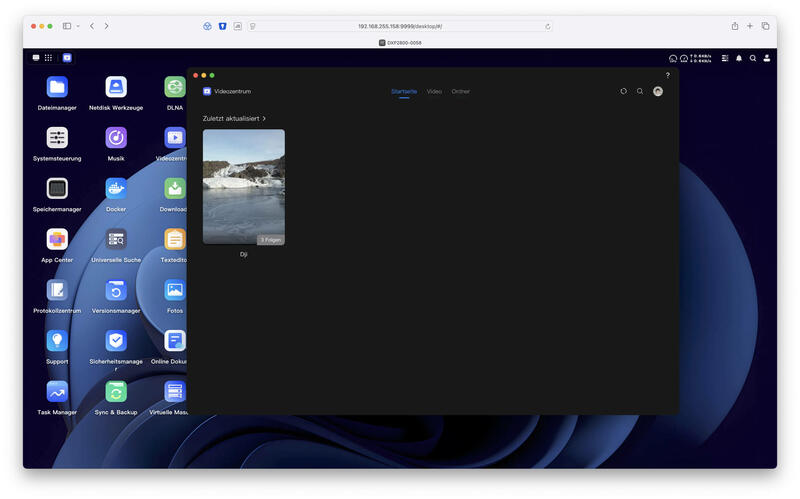This screenshot has height=499, width=800.
Task: Search inside Videozentrum with magnifier icon
Action: pyautogui.click(x=640, y=91)
